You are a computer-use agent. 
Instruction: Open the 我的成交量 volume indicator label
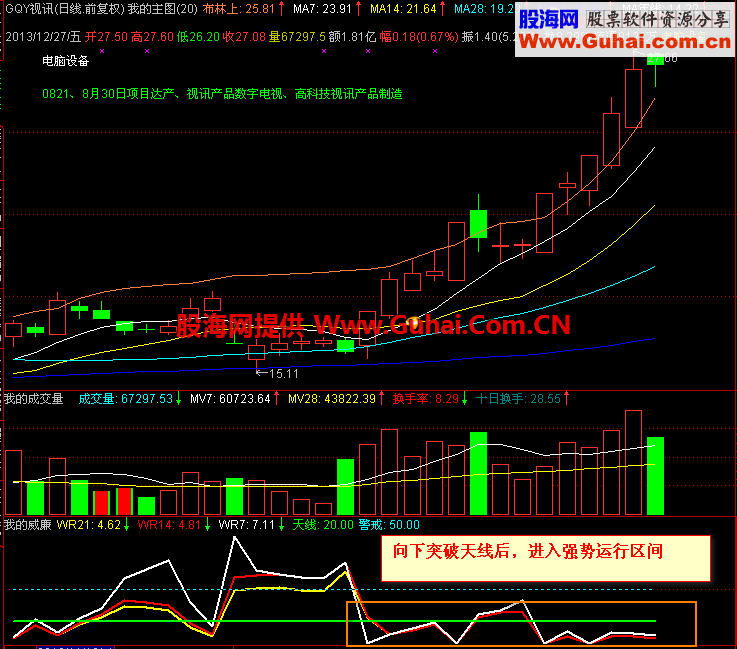coord(34,399)
